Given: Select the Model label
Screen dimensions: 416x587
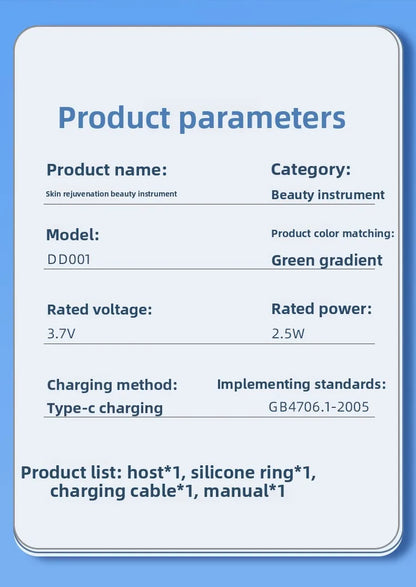Looking at the screenshot, I should click(73, 235).
